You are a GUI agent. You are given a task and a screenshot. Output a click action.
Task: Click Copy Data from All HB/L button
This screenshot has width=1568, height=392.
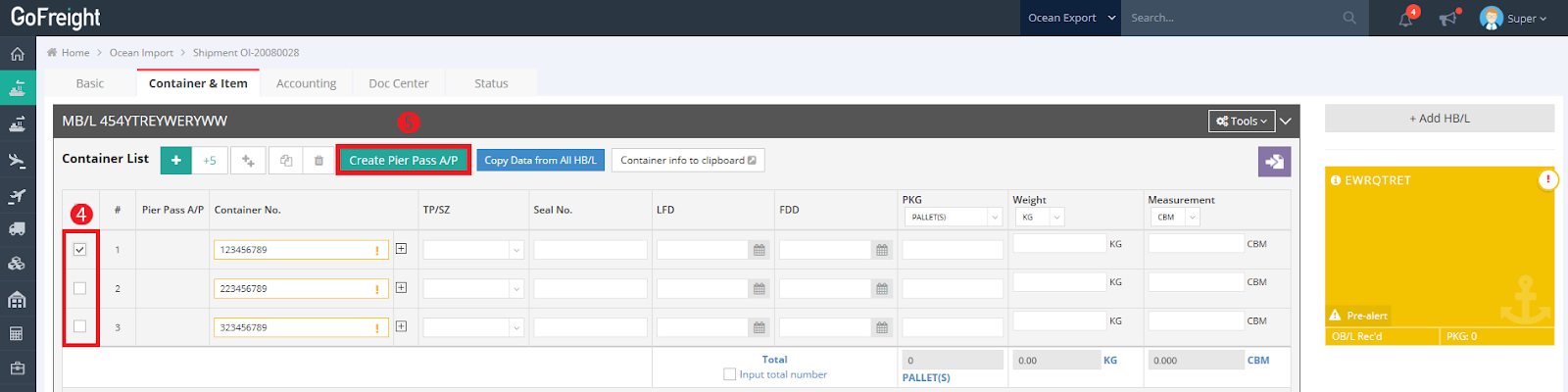click(540, 161)
